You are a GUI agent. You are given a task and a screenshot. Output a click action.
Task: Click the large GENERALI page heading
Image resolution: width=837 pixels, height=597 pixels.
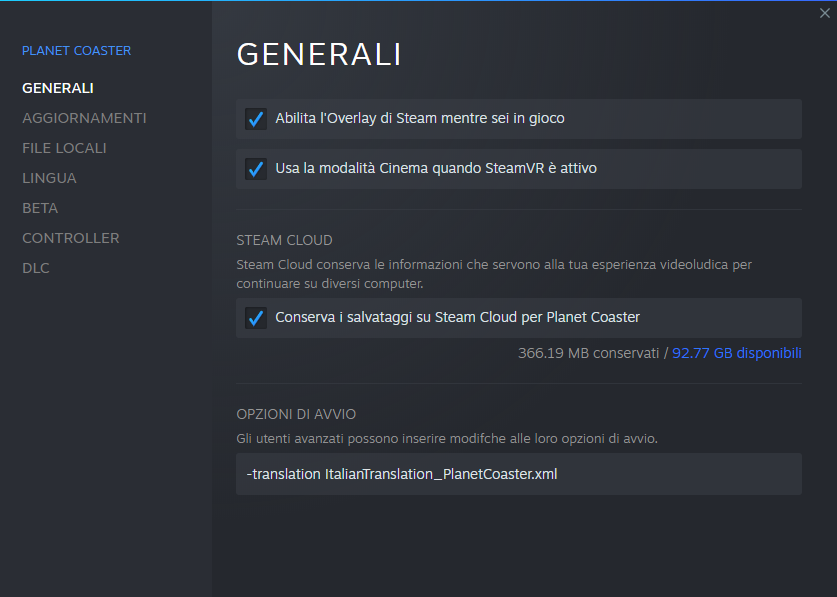point(319,54)
